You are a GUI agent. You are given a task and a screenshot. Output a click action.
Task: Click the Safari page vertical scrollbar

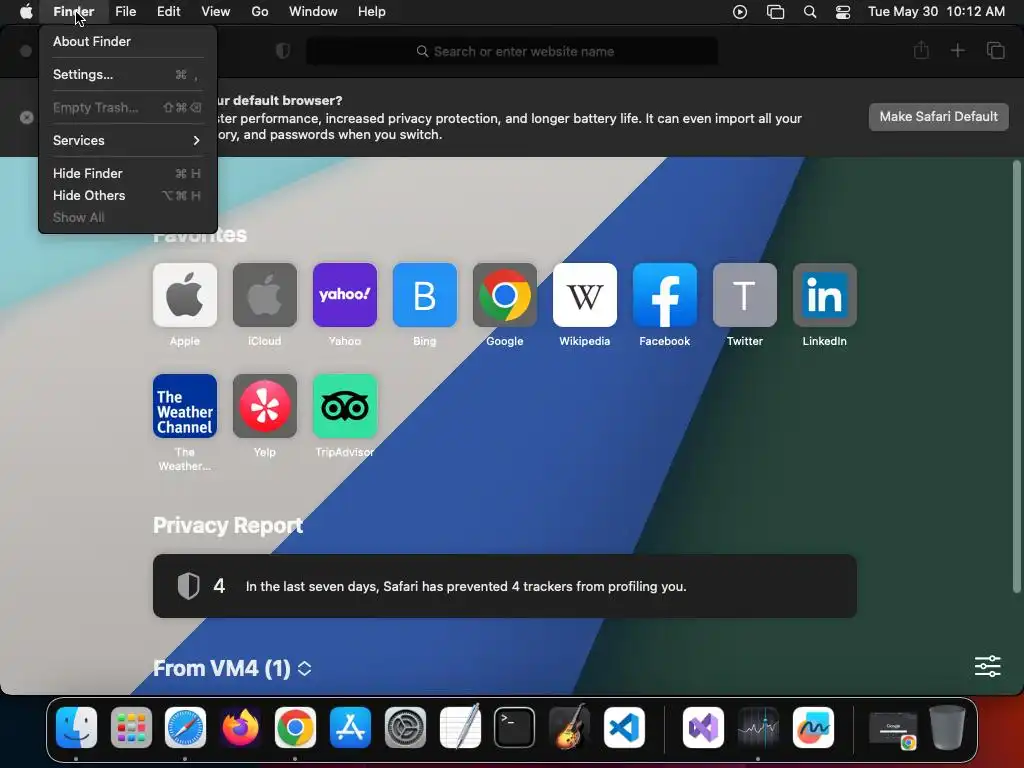[x=1016, y=377]
